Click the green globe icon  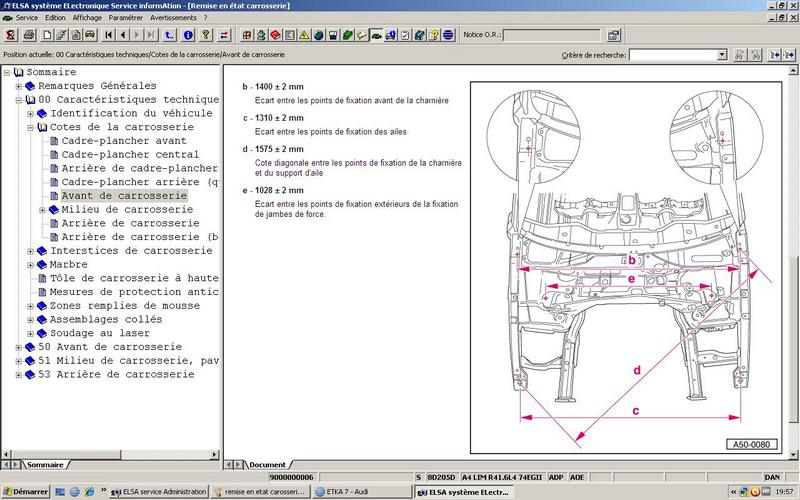318,35
